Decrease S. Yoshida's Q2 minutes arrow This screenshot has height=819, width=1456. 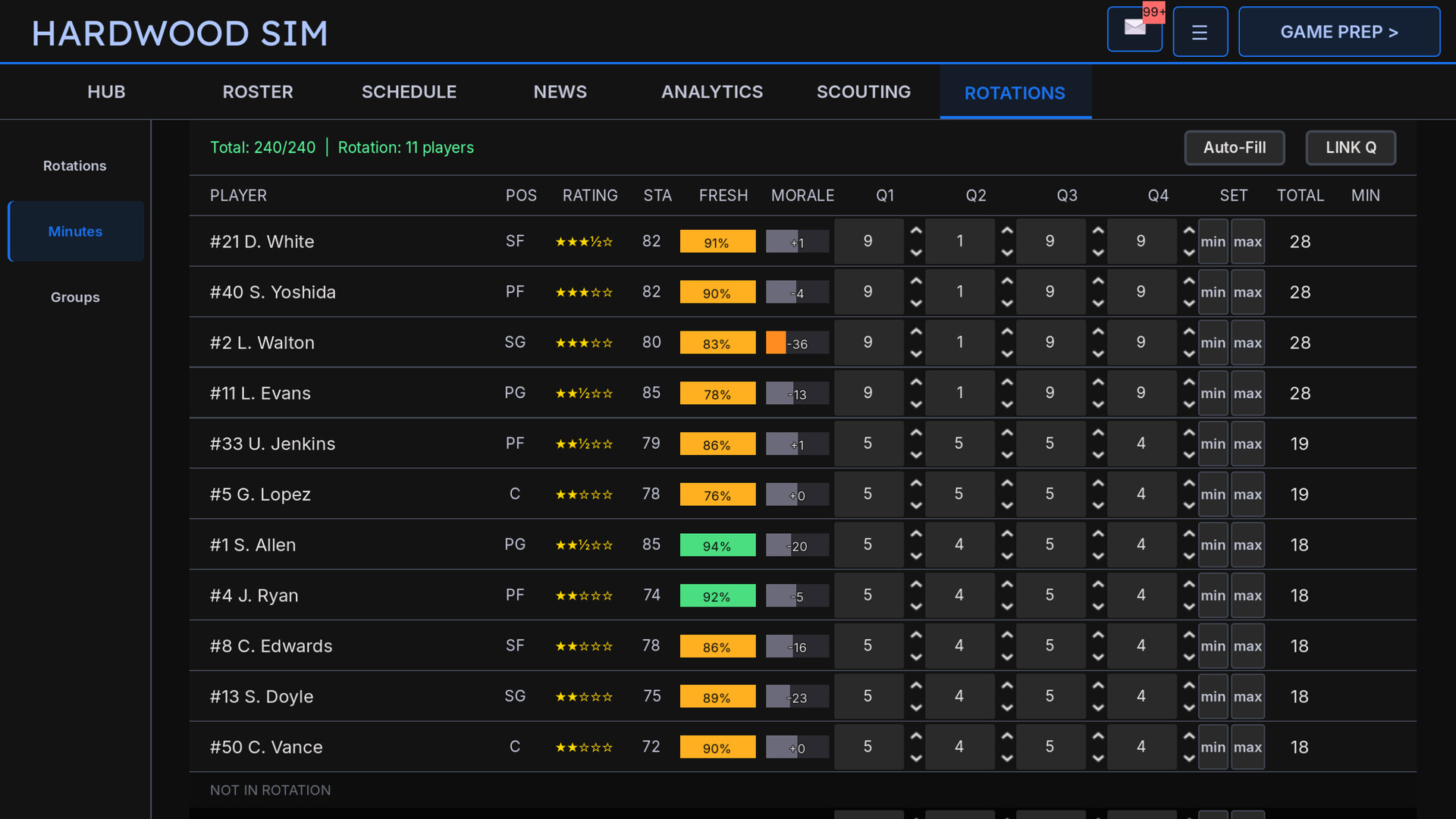coord(1007,303)
